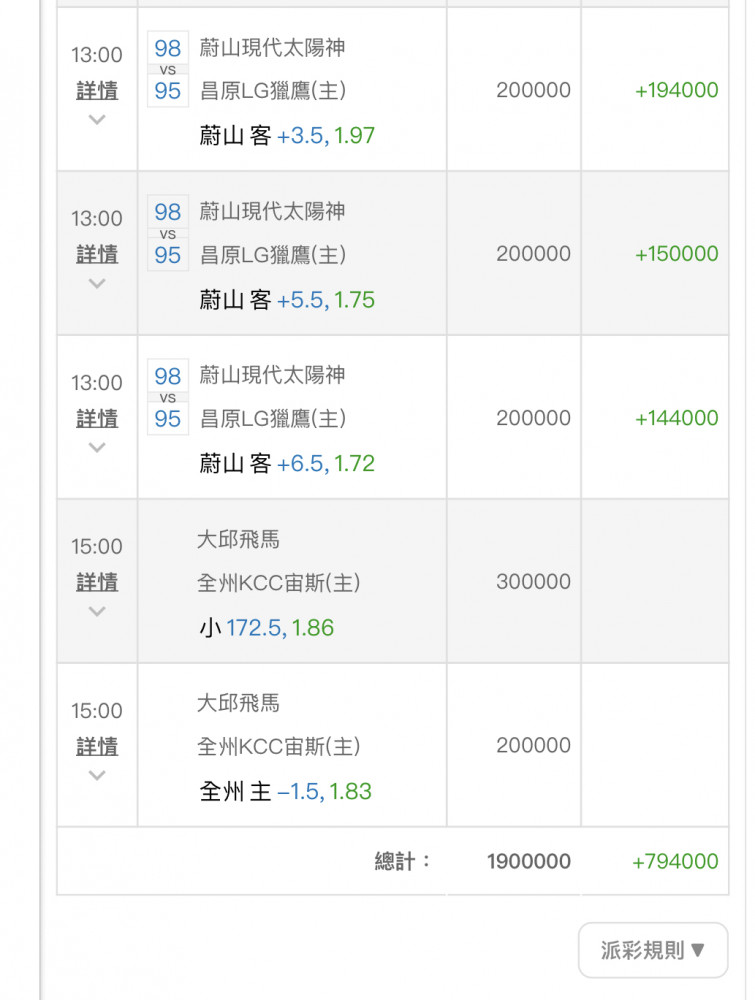Screen dimensions: 755x1000
Task: Click the 小 172.5, 1.86 odds text
Action: (x=266, y=628)
